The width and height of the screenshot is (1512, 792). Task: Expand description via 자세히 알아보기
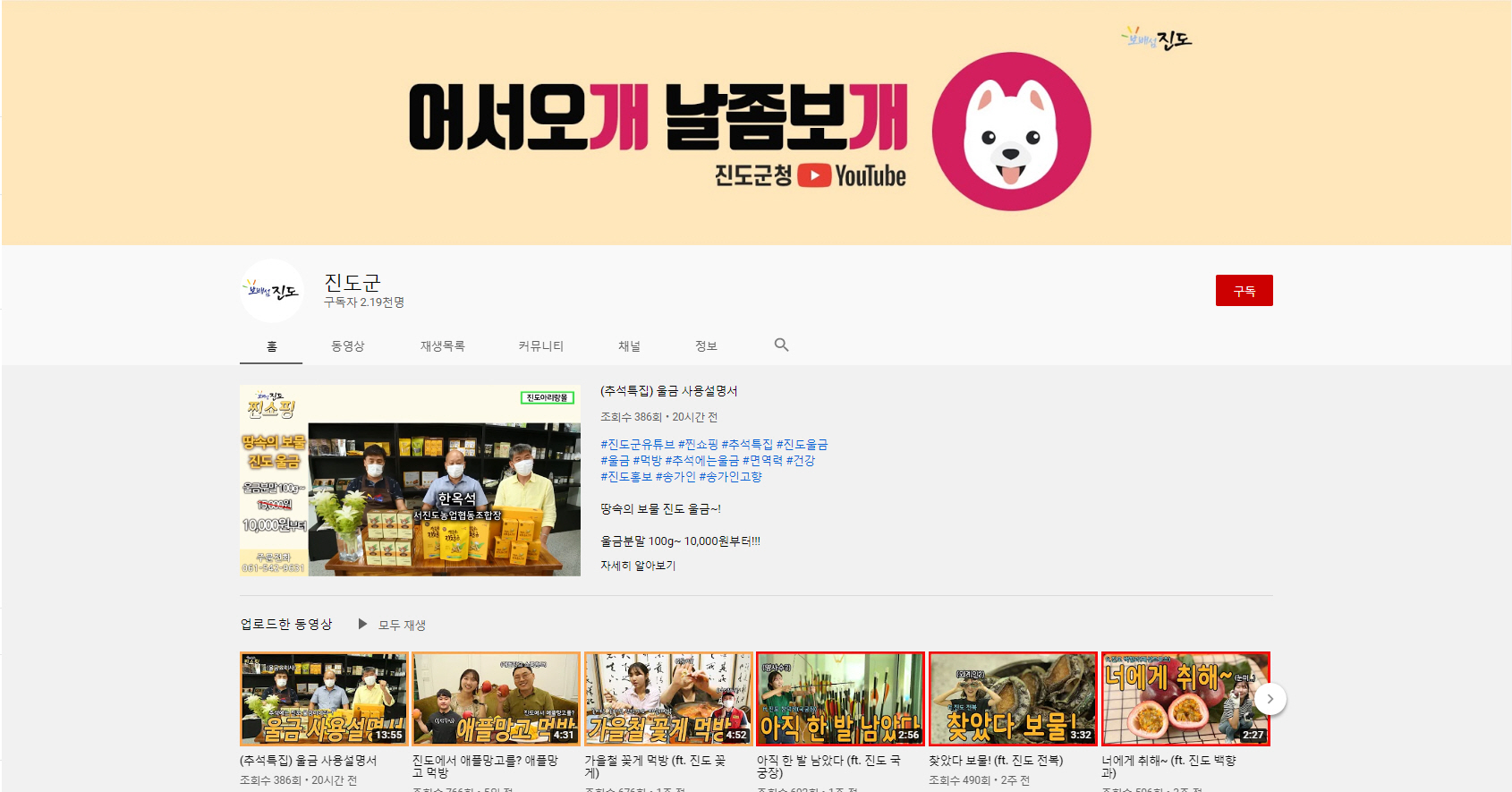pos(638,566)
